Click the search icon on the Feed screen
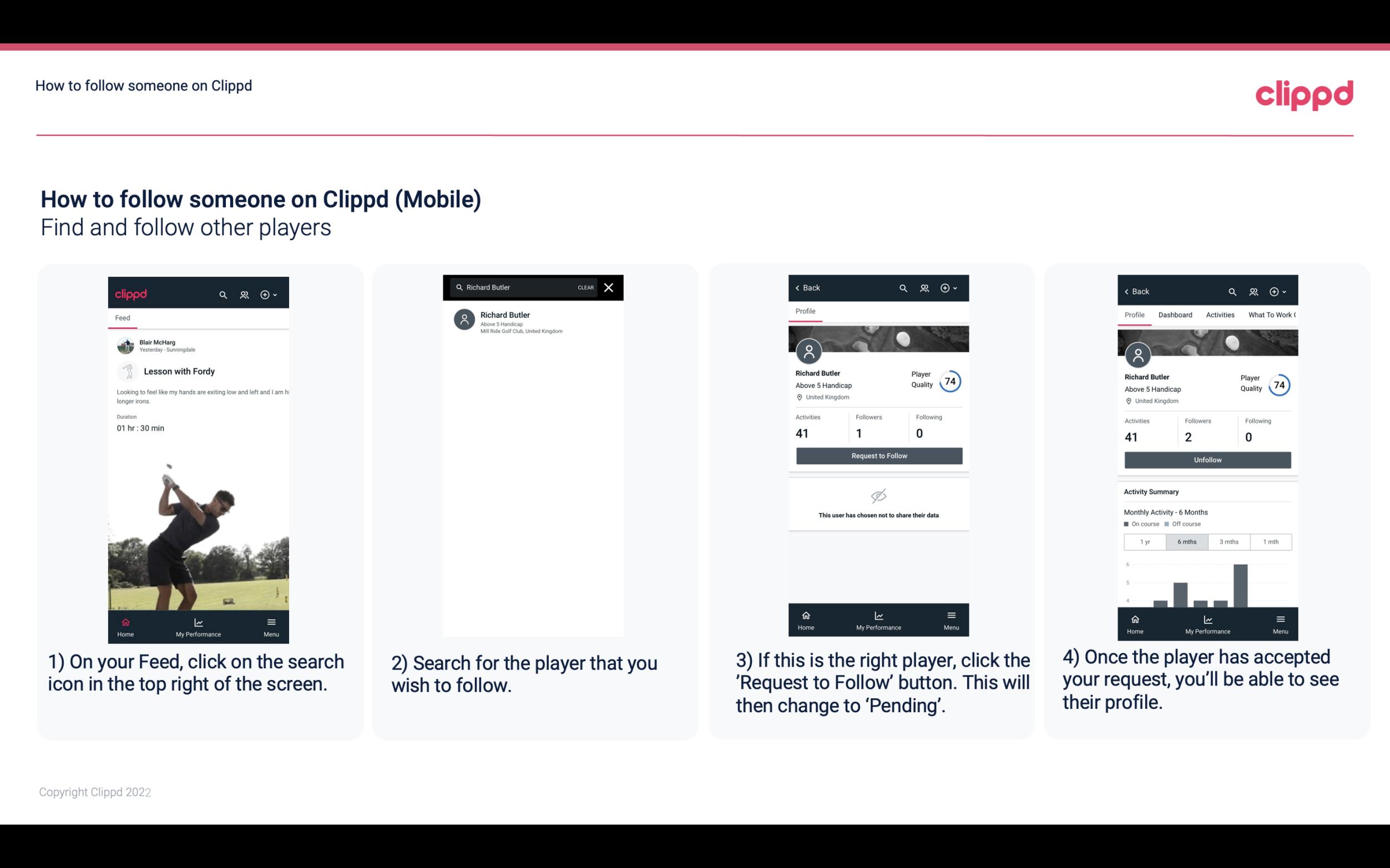The width and height of the screenshot is (1390, 868). coord(223,294)
